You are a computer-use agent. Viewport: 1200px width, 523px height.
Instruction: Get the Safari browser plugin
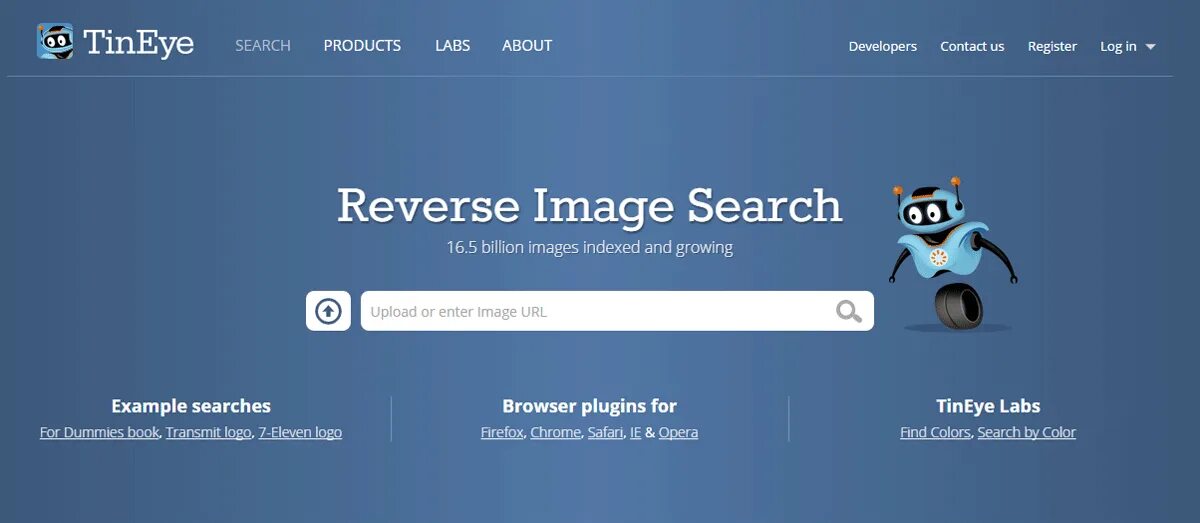pos(604,432)
